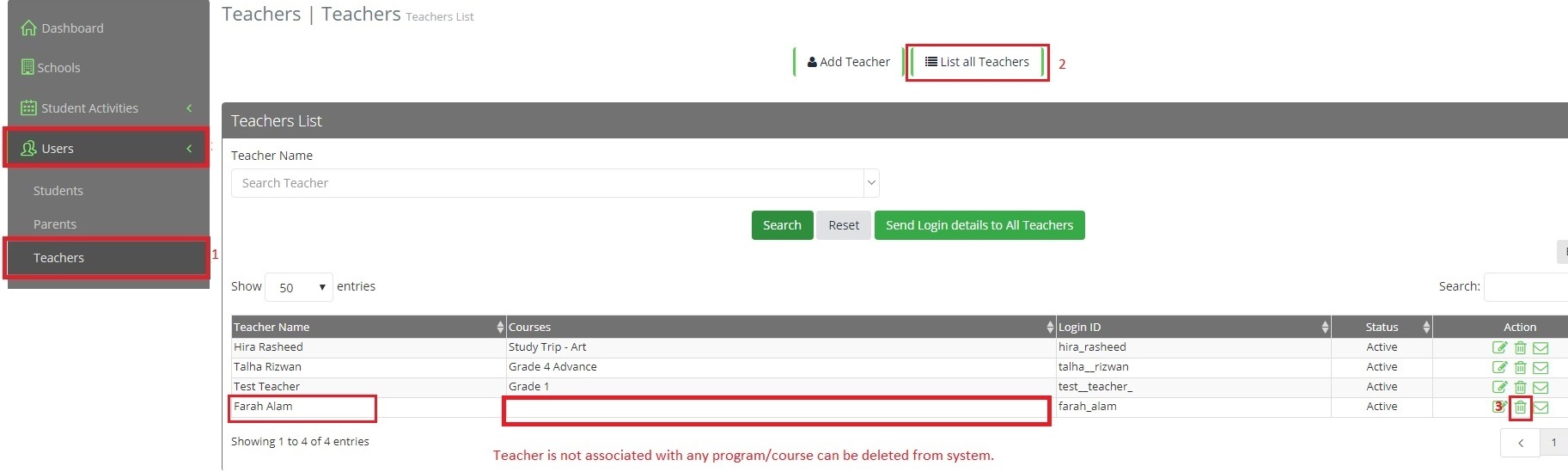Send email to Talha Rizwan
This screenshot has width=1568, height=472.
(x=1541, y=368)
